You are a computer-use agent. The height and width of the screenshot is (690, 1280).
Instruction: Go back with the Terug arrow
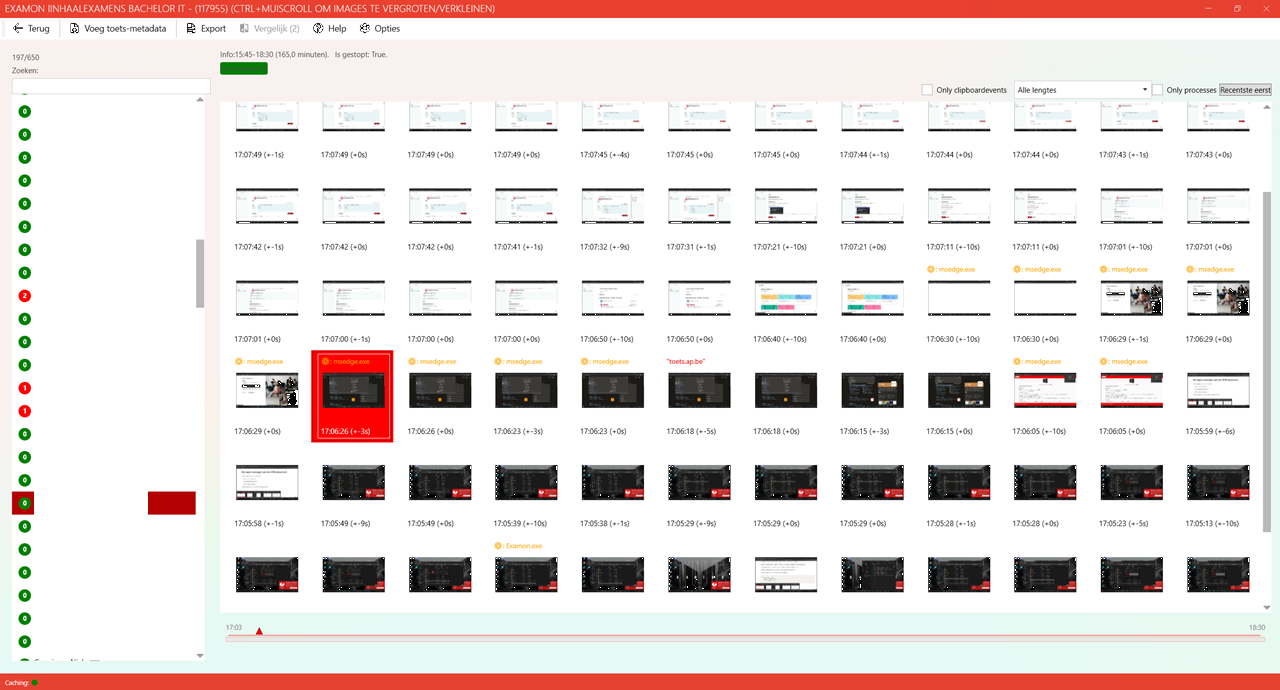31,29
